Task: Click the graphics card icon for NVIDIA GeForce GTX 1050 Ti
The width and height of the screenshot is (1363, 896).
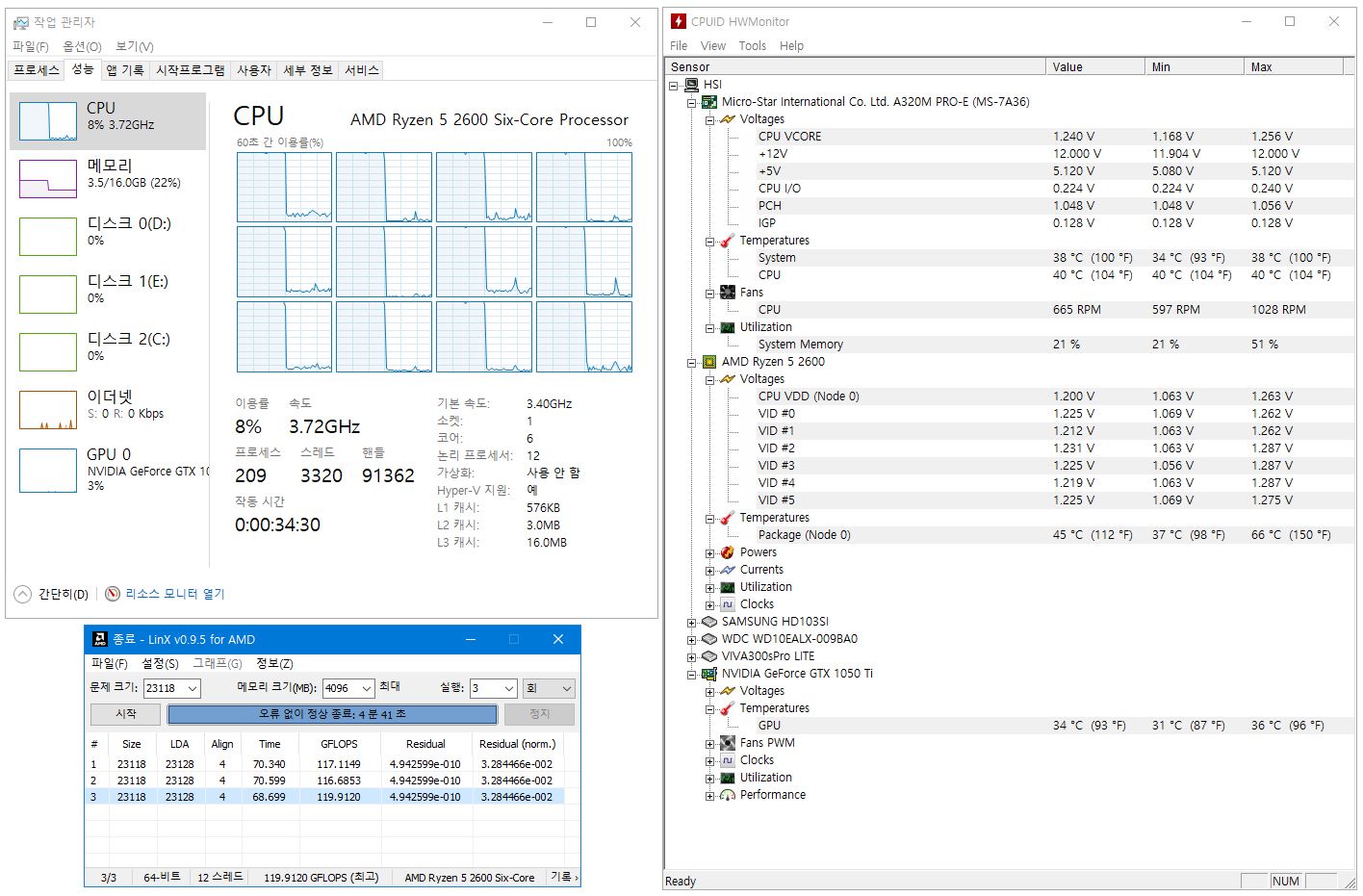Action: 709,674
